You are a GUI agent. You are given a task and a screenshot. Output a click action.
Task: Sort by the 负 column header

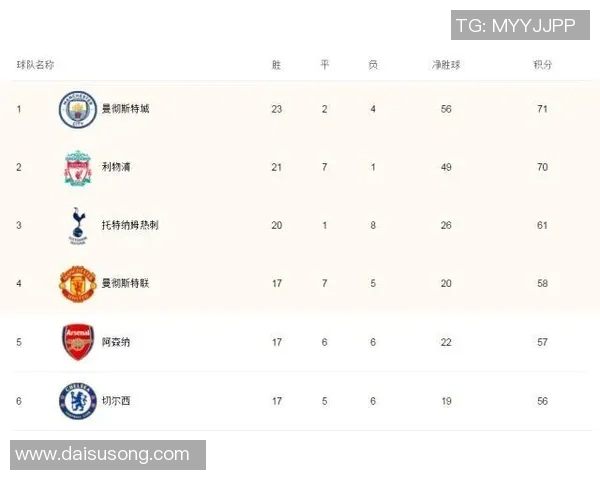373,65
